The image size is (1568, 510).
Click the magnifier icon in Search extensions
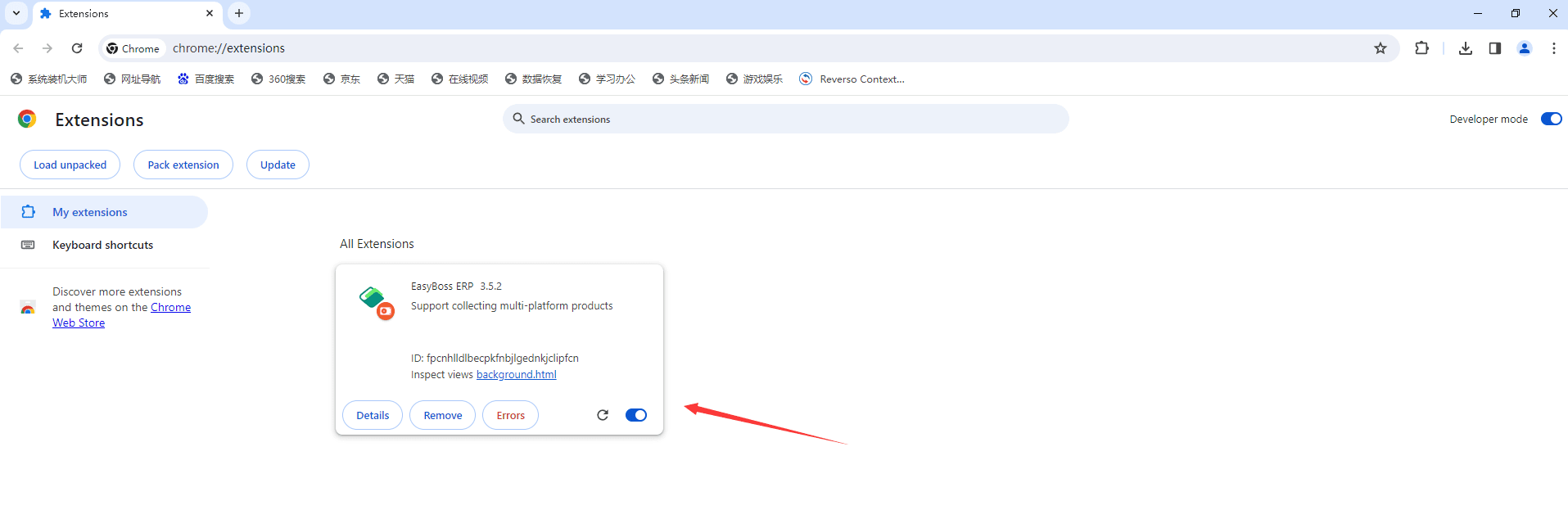pyautogui.click(x=518, y=119)
